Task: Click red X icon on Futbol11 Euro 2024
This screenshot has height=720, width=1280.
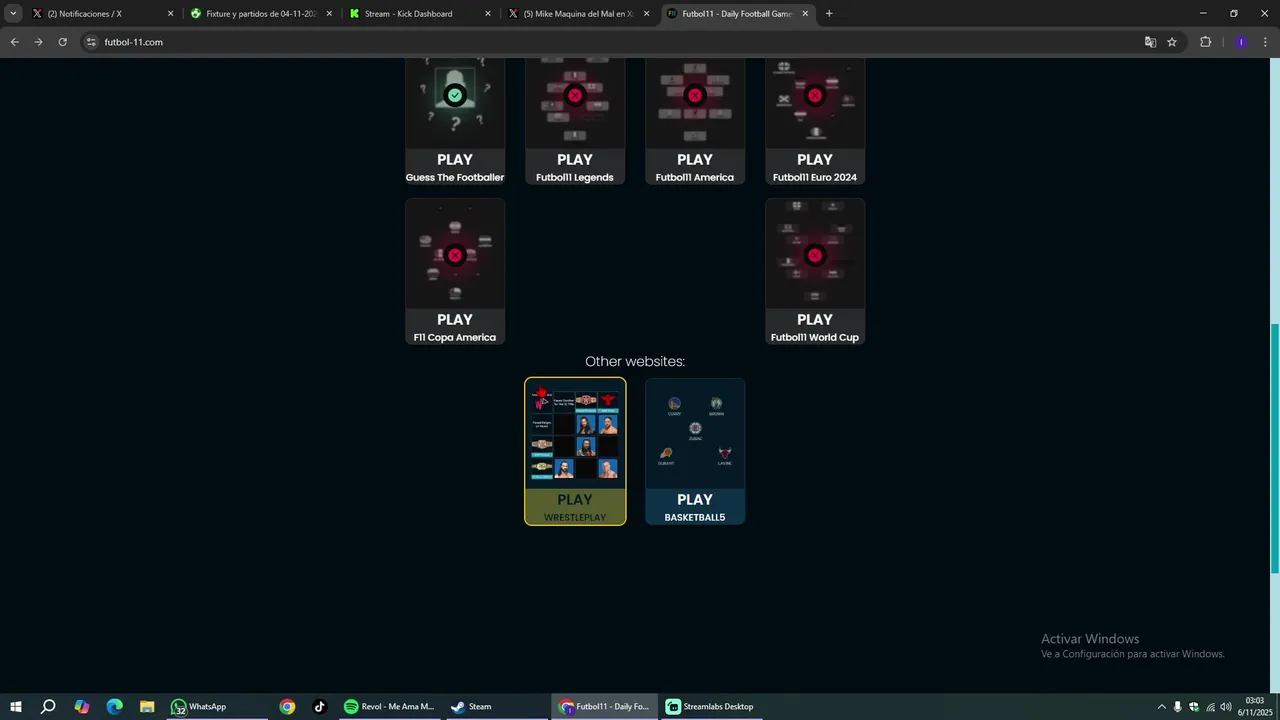Action: pyautogui.click(x=815, y=95)
